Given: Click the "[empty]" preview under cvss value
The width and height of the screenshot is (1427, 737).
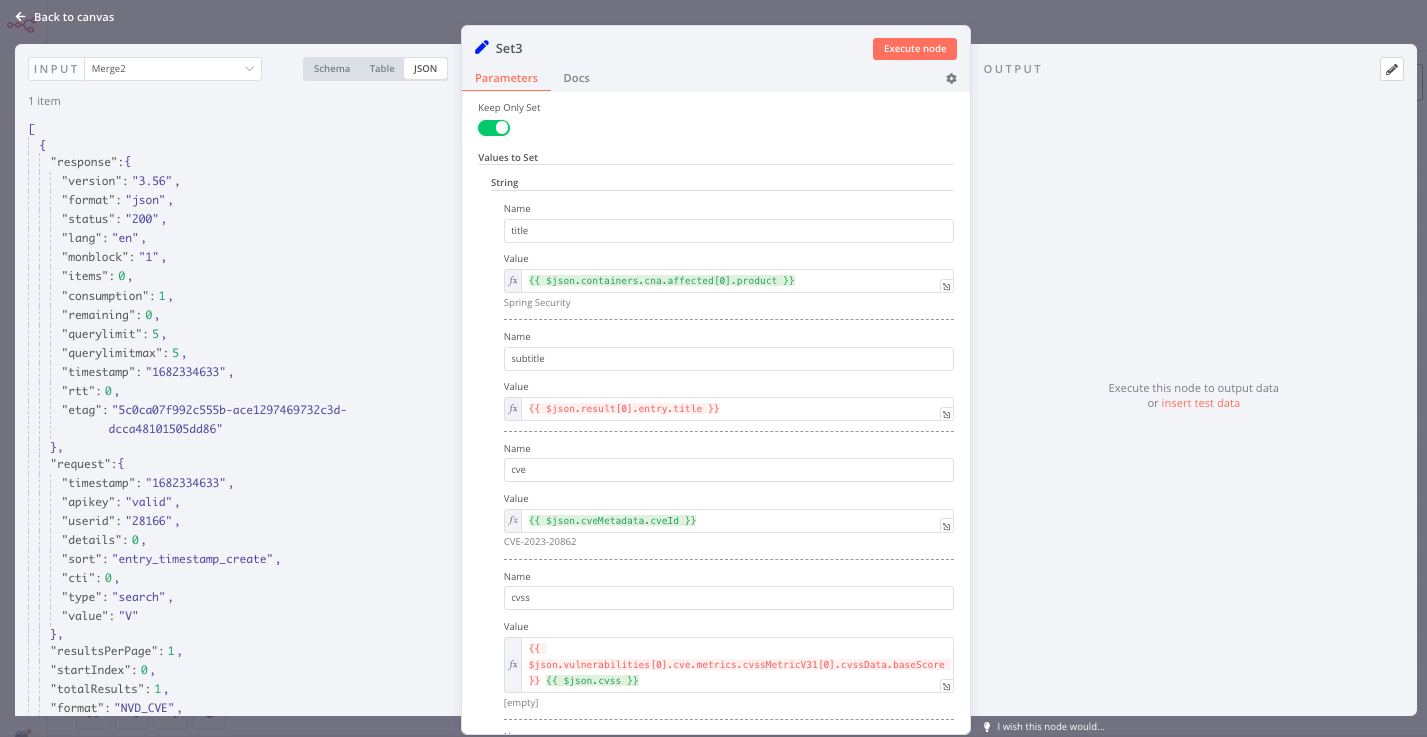Looking at the screenshot, I should pos(521,703).
